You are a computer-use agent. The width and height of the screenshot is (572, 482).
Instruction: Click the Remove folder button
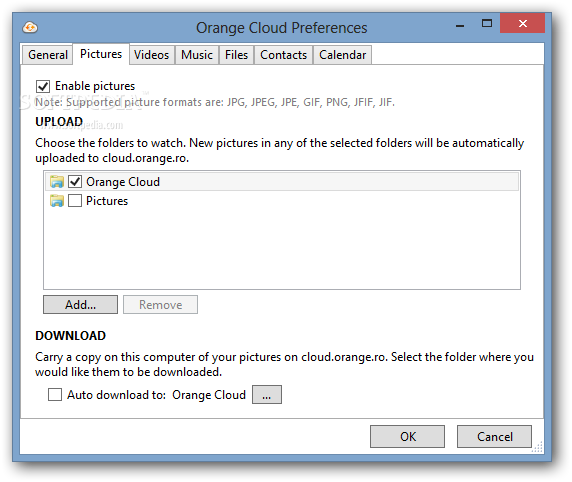(161, 304)
